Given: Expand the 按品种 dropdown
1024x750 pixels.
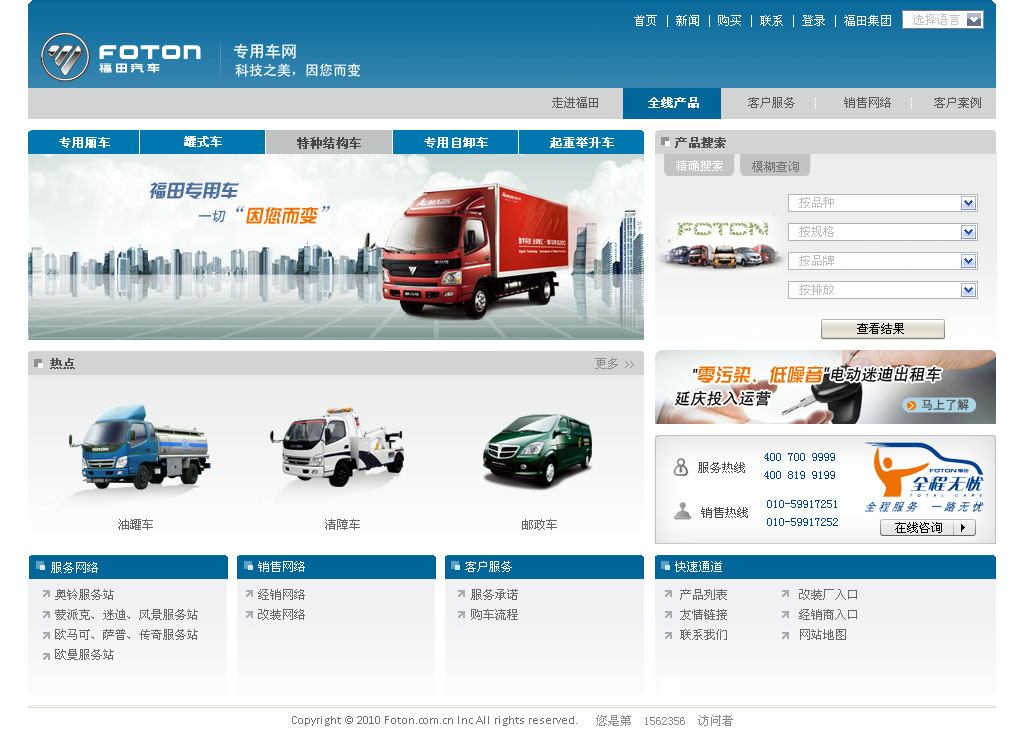Looking at the screenshot, I should [x=882, y=203].
